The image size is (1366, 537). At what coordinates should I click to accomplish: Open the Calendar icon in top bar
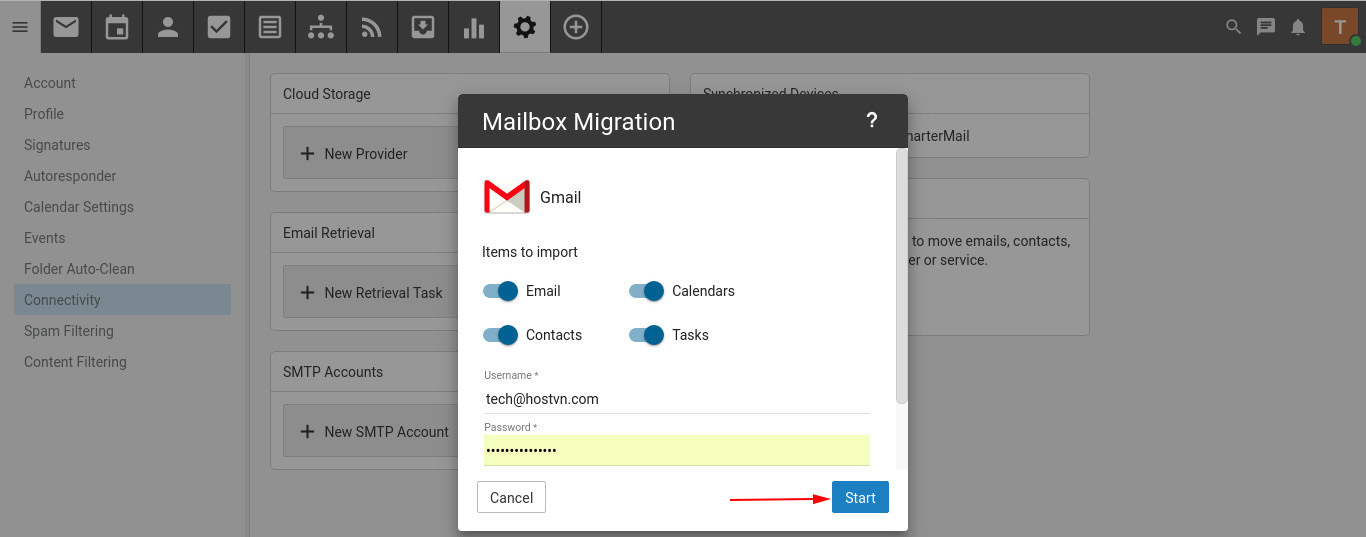[117, 27]
